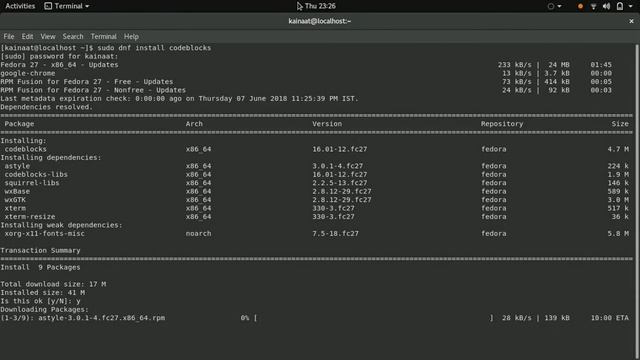Screen dimensions: 640x360
Task: Click the volume speaker icon
Action: click(607, 7)
